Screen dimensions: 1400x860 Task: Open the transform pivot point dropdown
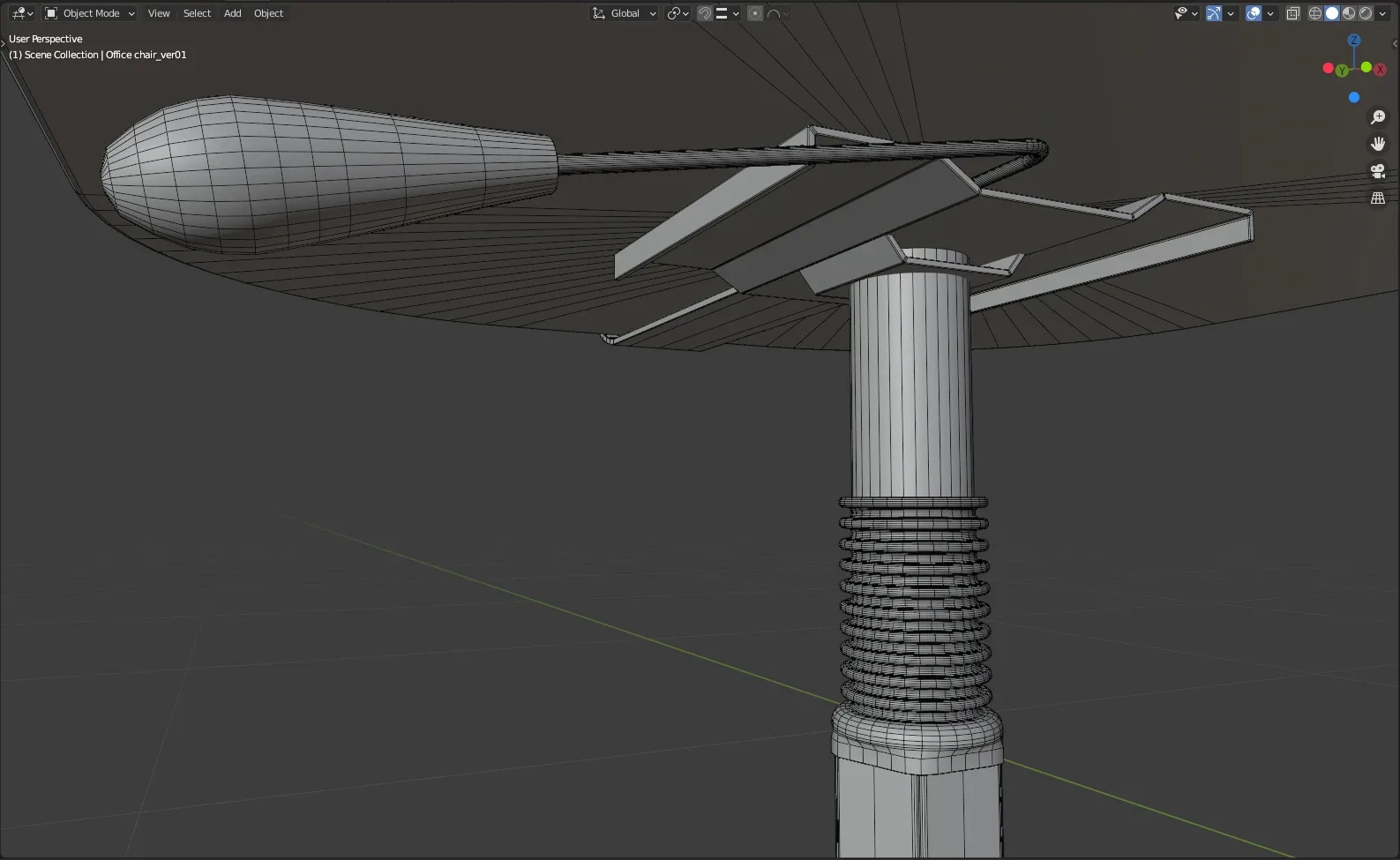point(678,13)
